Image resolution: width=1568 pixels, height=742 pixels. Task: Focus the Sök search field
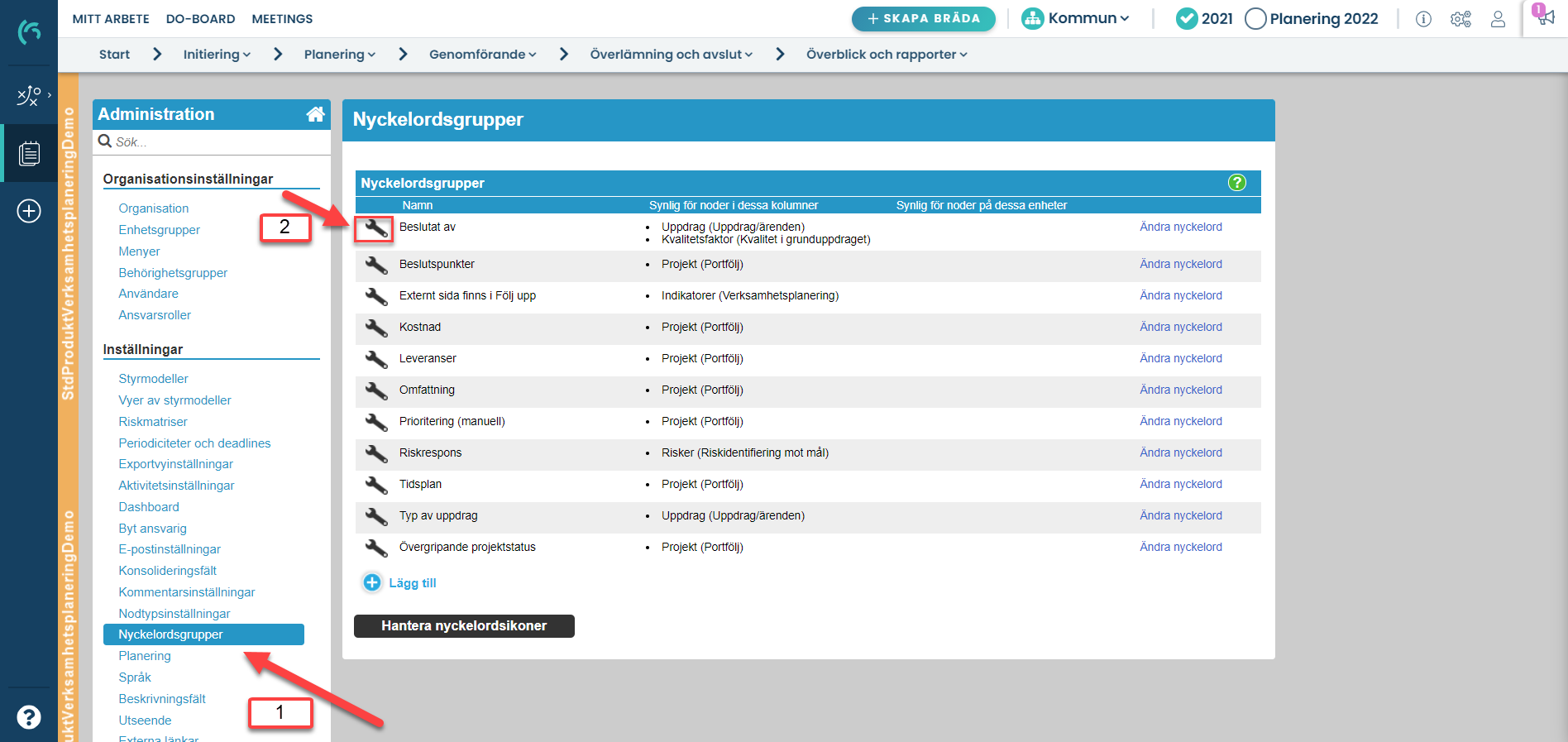(x=212, y=142)
